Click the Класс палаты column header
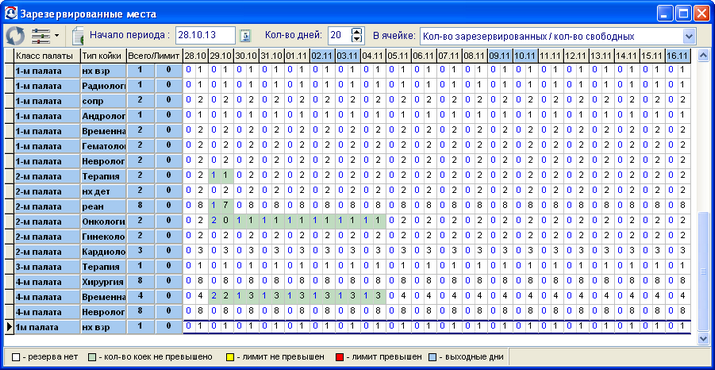The height and width of the screenshot is (370, 715). click(47, 56)
